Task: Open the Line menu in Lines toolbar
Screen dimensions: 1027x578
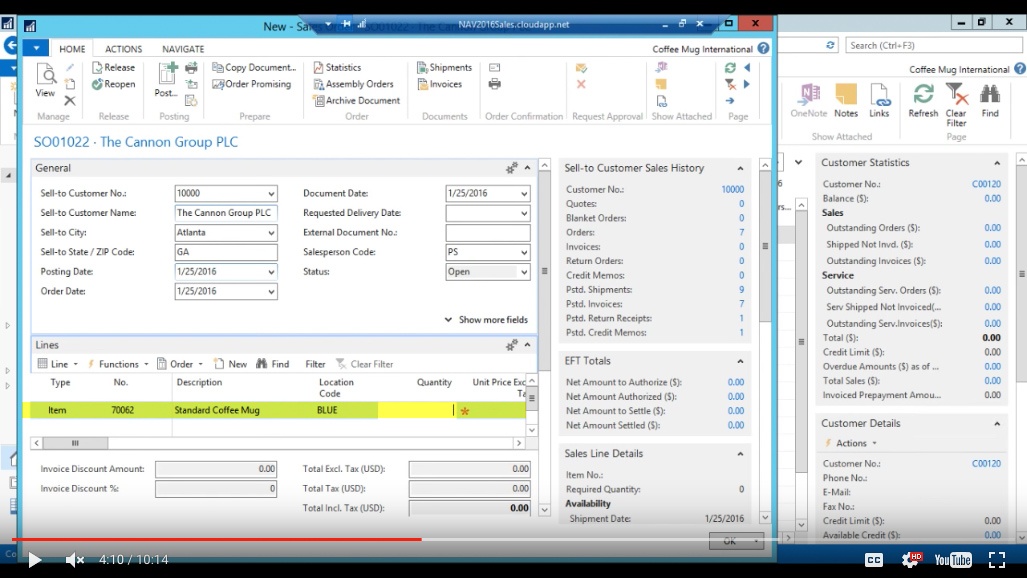Action: click(x=58, y=364)
